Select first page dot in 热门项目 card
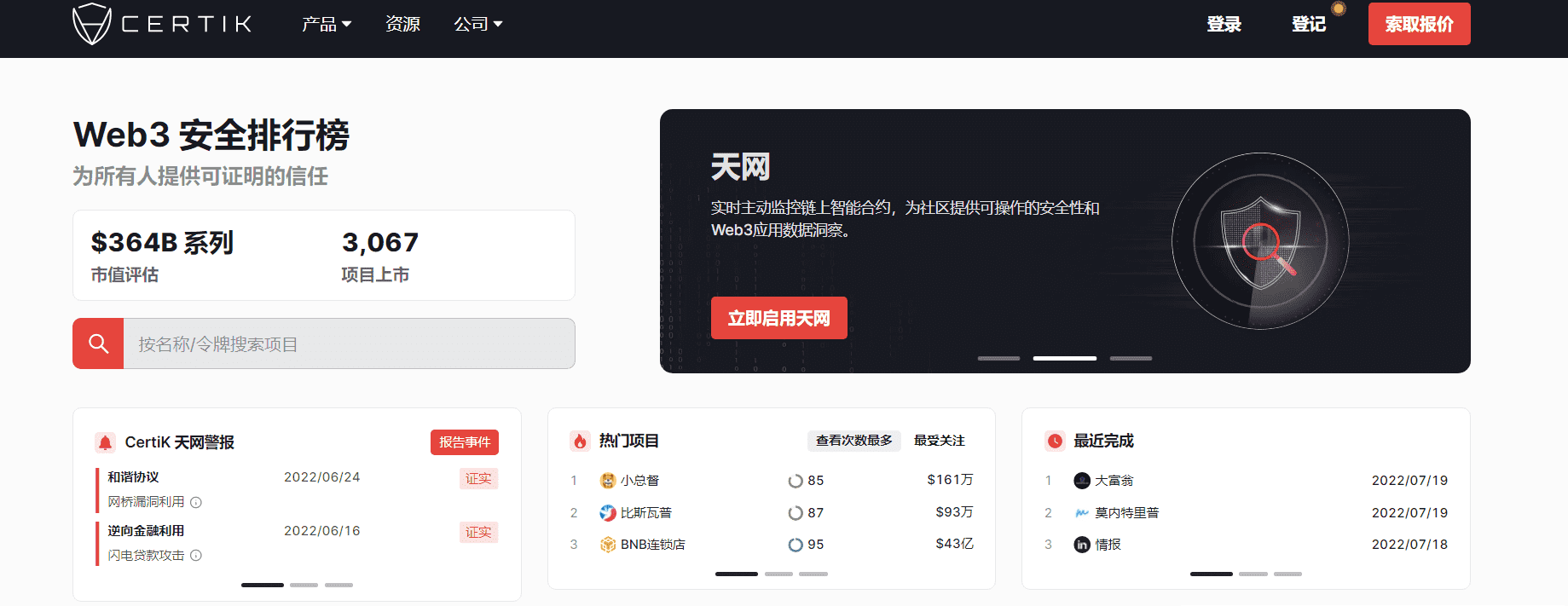1568x606 pixels. pos(737,574)
